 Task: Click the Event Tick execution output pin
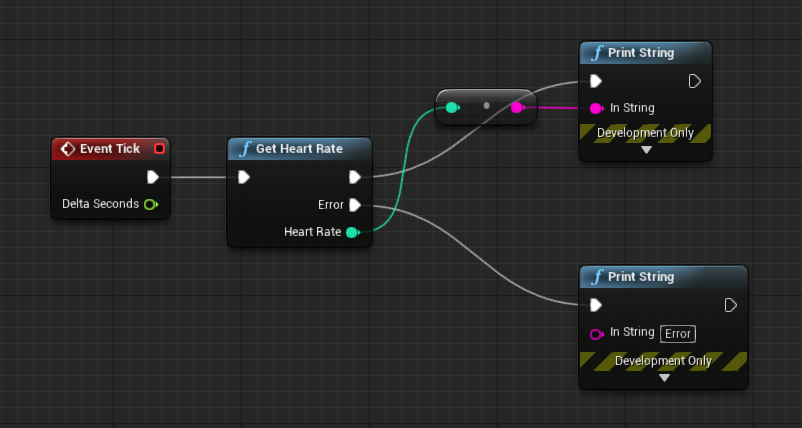153,177
